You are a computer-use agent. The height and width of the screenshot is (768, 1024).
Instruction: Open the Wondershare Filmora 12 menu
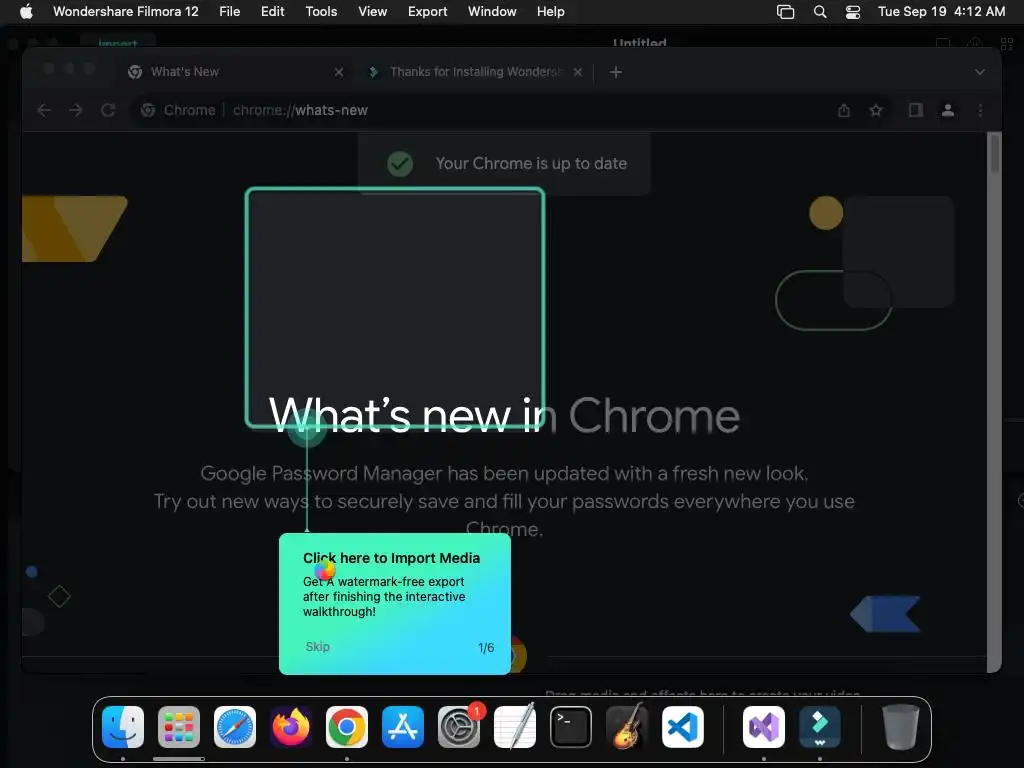tap(125, 12)
